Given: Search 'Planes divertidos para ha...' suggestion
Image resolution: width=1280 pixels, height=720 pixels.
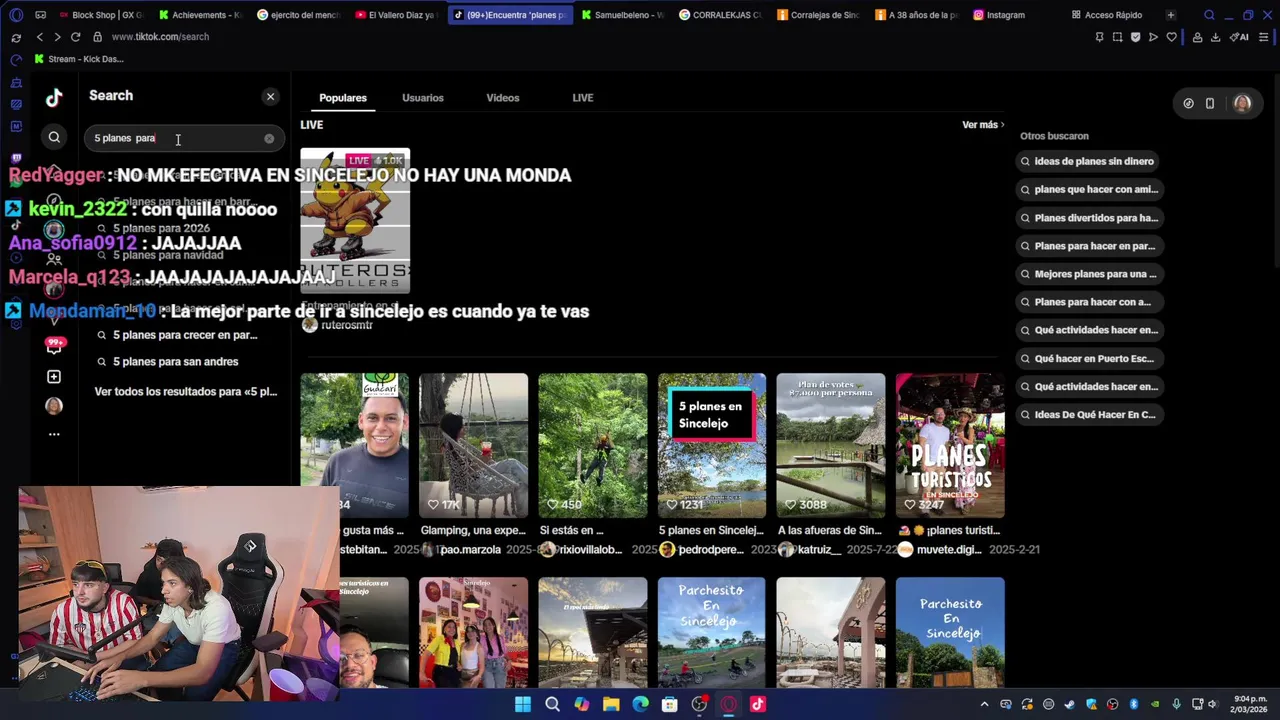Looking at the screenshot, I should click(1090, 218).
